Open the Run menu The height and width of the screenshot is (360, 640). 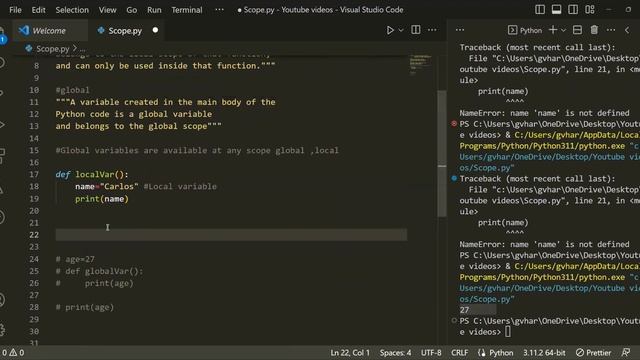click(154, 10)
